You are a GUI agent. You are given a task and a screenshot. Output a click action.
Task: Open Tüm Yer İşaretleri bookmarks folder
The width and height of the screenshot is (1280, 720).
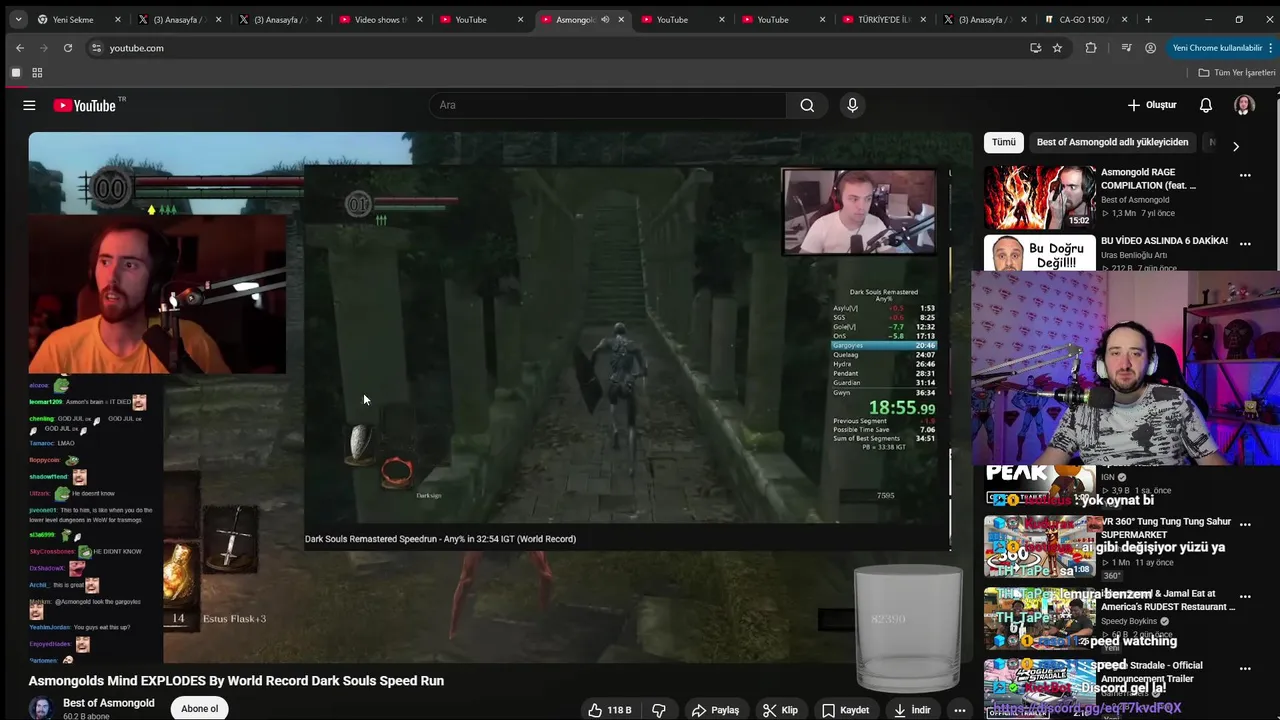click(1237, 73)
